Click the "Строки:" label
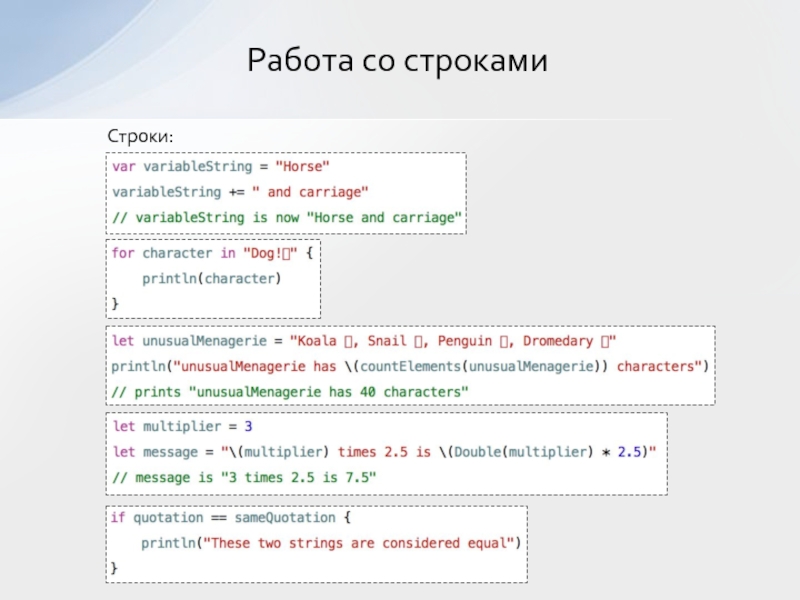Image resolution: width=800 pixels, height=600 pixels. tap(140, 136)
